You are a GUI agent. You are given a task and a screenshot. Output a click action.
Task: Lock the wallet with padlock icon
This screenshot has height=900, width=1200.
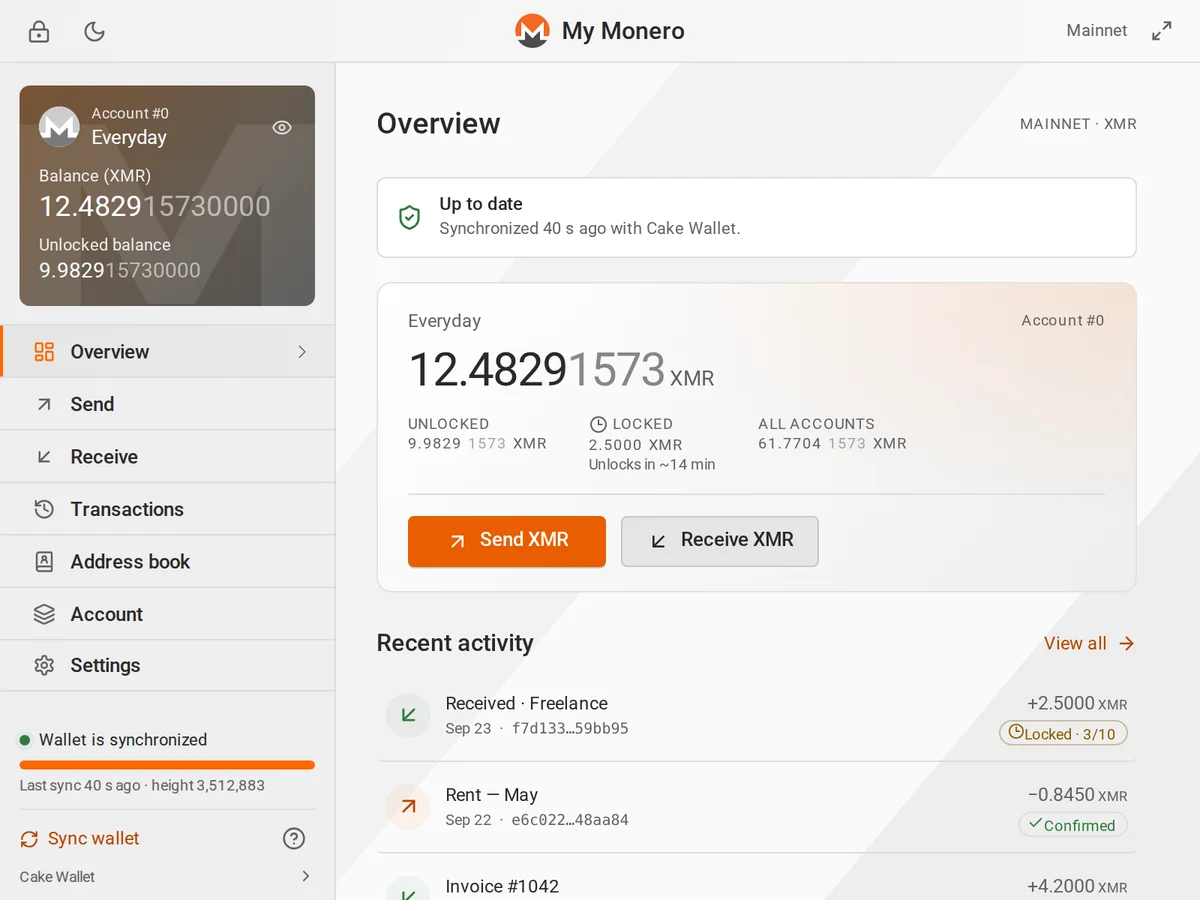tap(39, 31)
